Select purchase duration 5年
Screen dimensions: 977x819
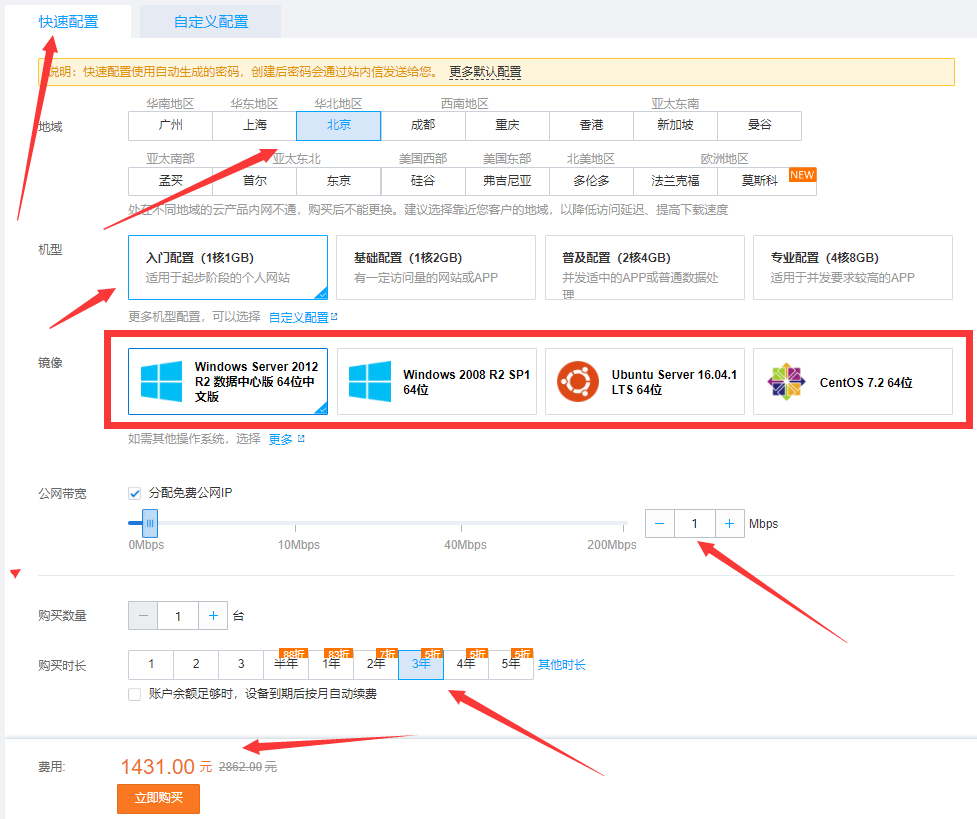[511, 664]
